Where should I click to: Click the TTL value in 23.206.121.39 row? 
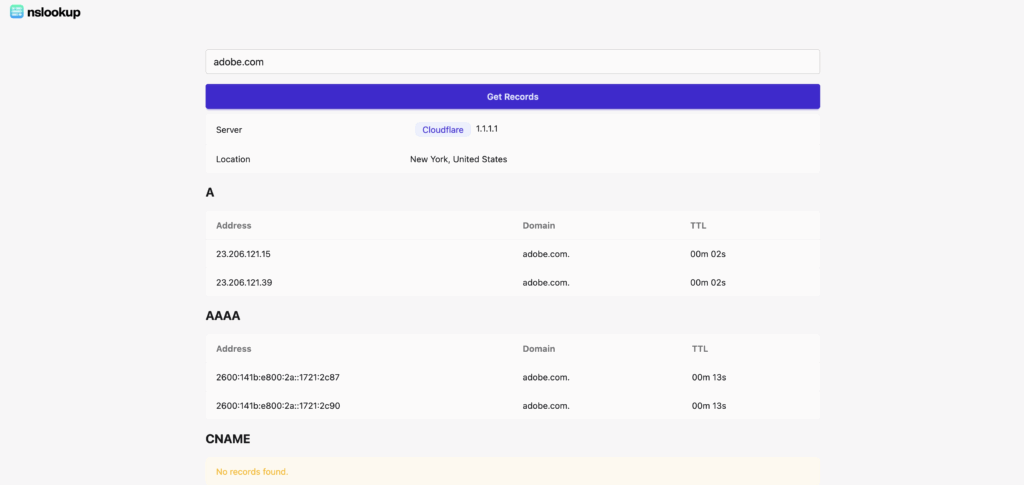708,283
